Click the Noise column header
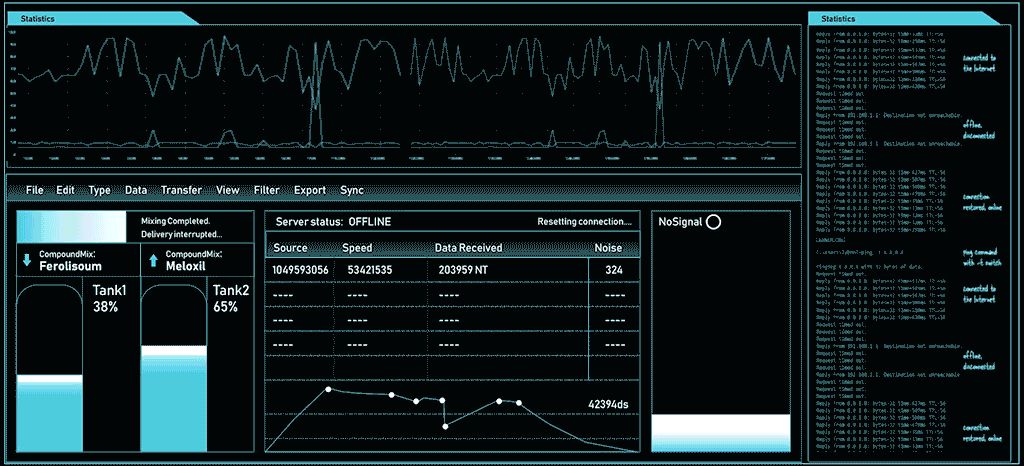Viewport: 1024px width, 466px height. (608, 247)
